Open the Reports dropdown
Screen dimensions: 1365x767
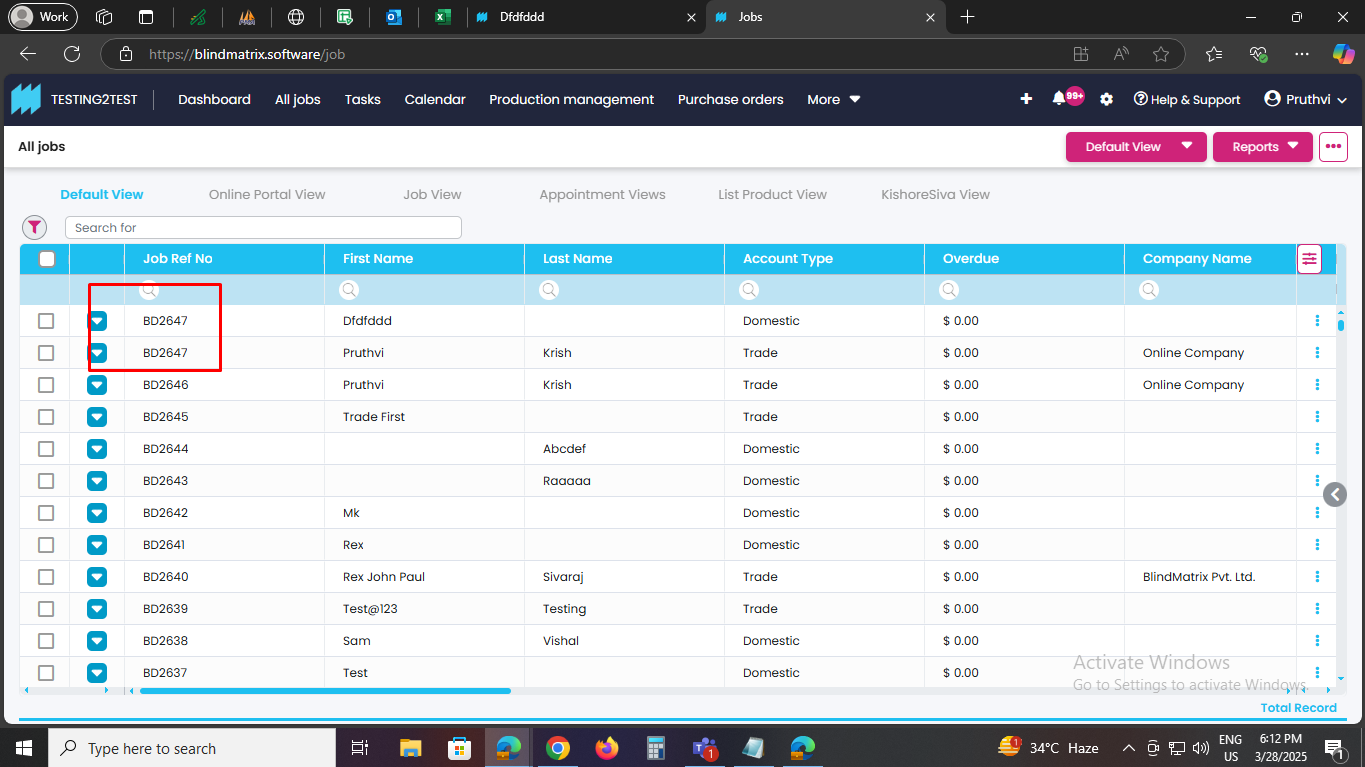pos(1262,147)
